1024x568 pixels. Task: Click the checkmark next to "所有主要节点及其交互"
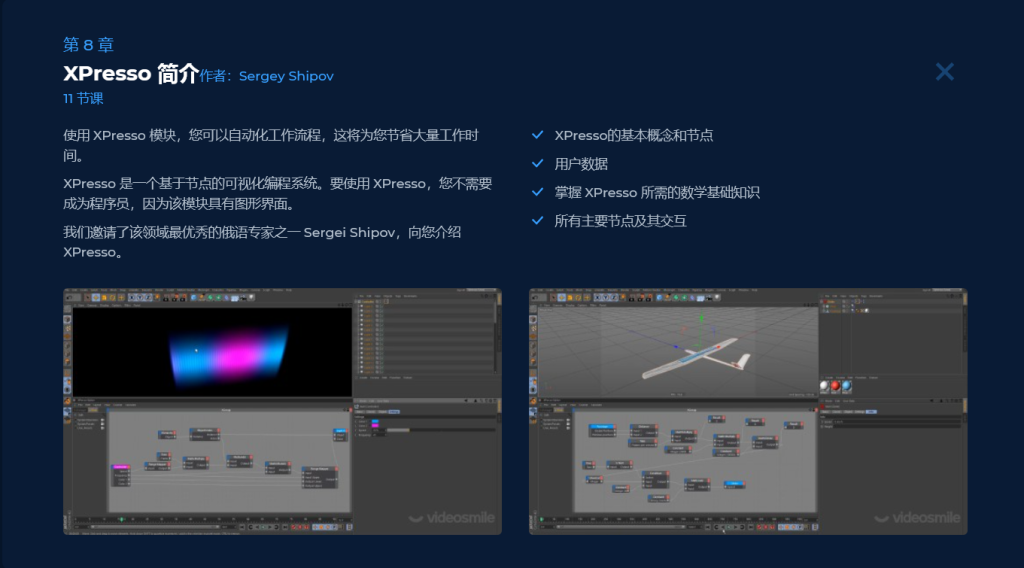[537, 221]
